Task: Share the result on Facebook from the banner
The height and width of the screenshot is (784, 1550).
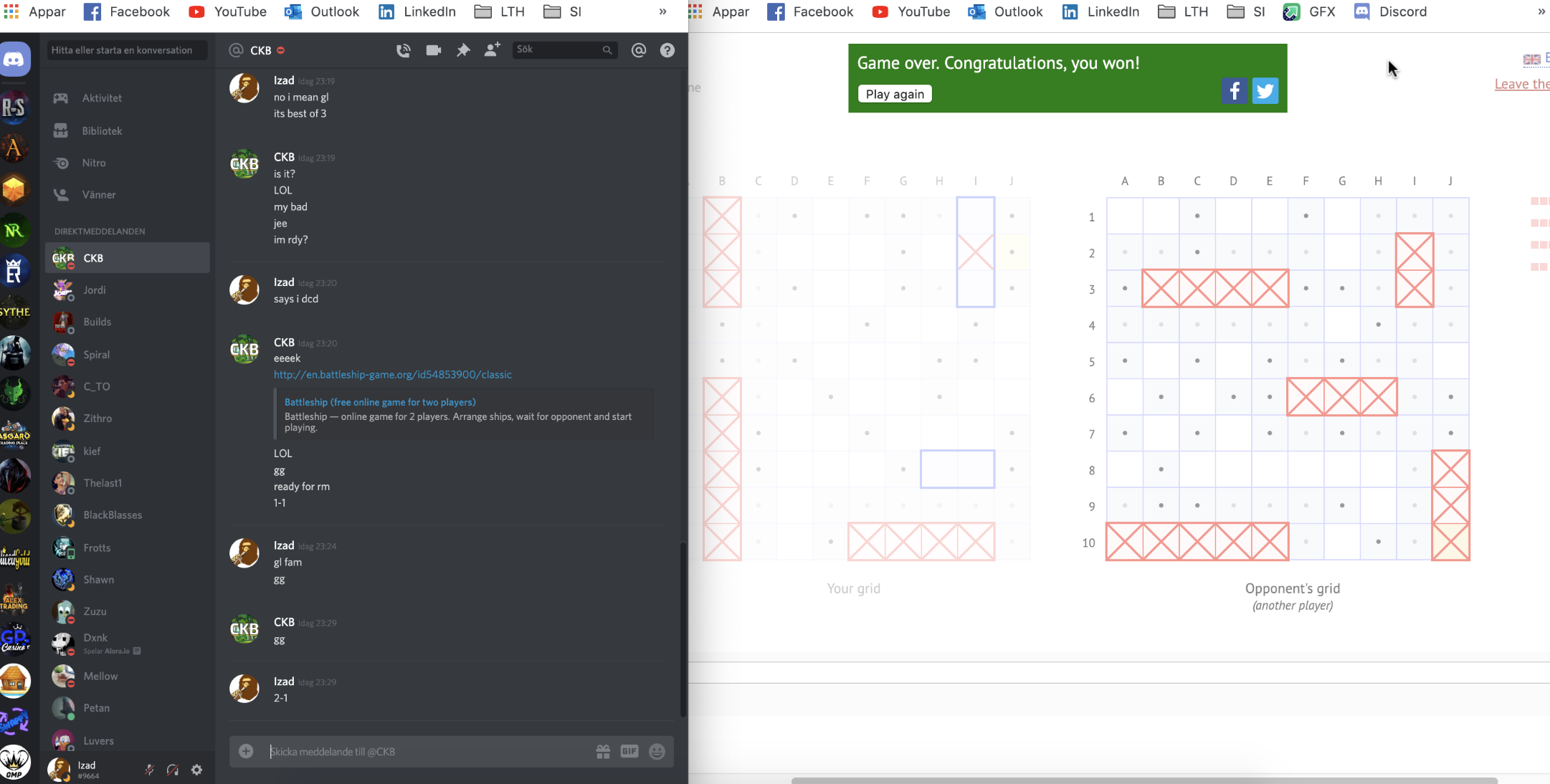Action: pyautogui.click(x=1234, y=91)
